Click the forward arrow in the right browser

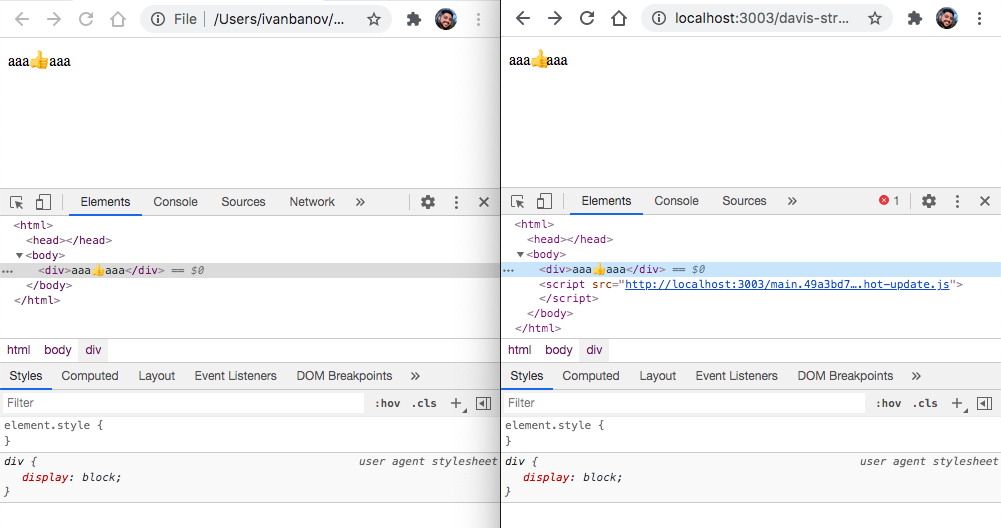[x=555, y=18]
